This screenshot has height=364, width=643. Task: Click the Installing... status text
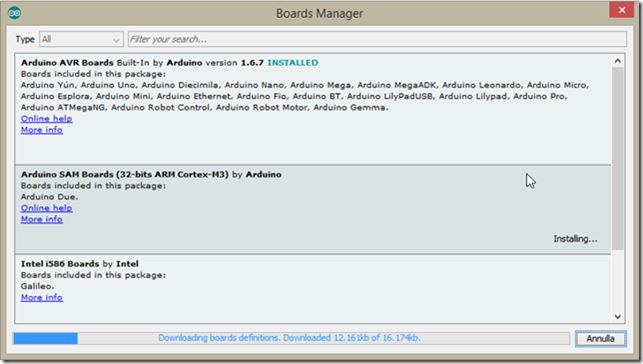[x=575, y=239]
